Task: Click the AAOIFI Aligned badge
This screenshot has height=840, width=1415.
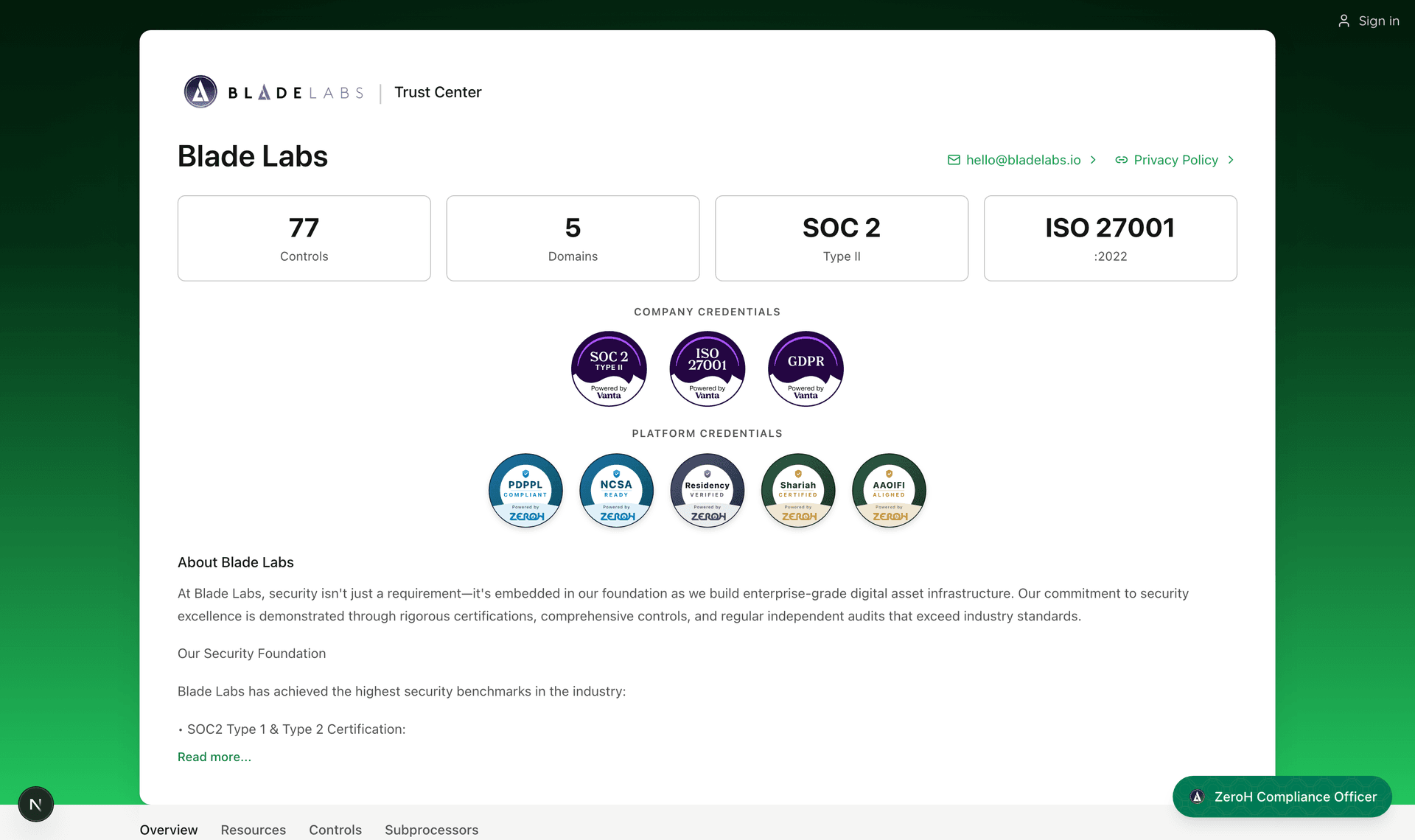Action: pos(888,491)
